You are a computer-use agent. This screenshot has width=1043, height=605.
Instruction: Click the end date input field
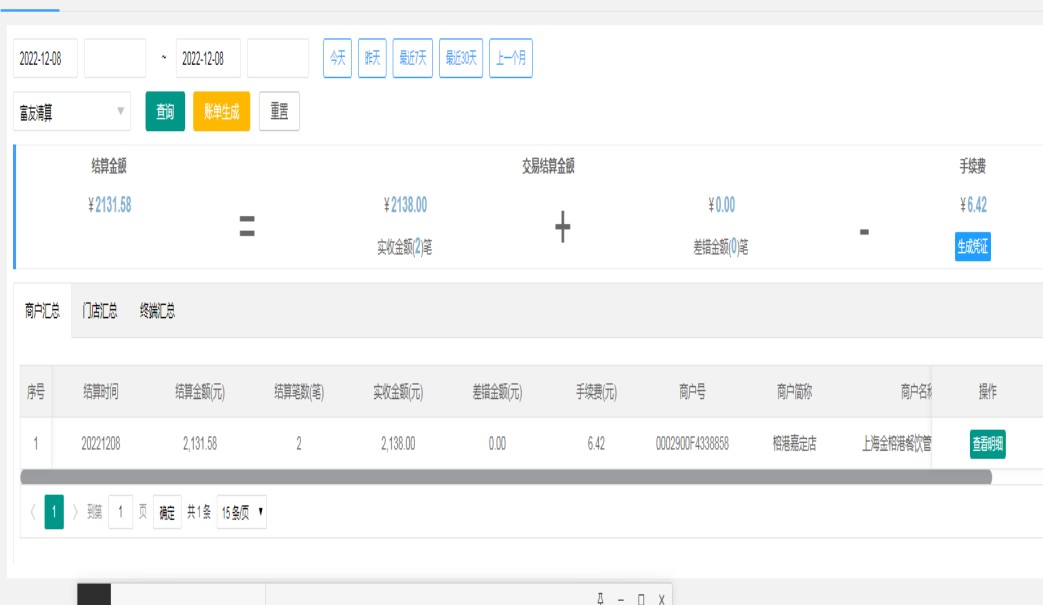click(x=208, y=59)
